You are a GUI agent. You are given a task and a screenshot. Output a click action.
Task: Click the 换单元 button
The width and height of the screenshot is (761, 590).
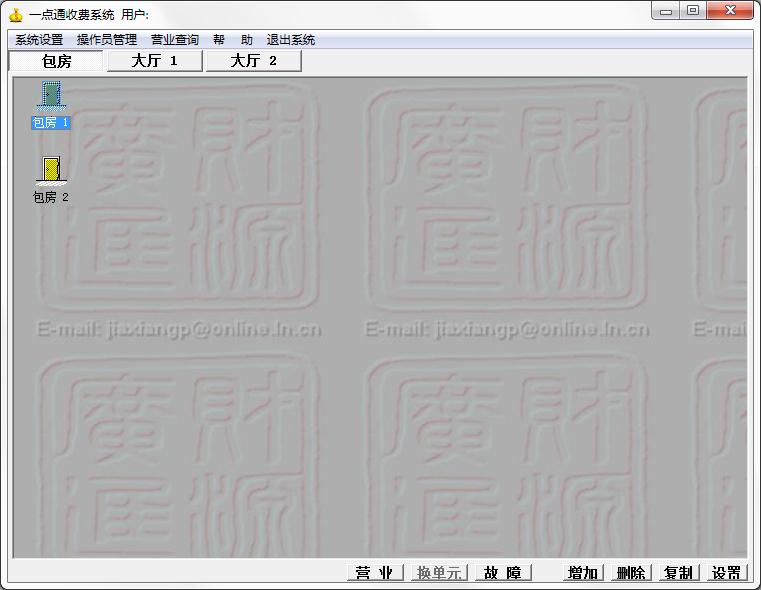tap(439, 573)
